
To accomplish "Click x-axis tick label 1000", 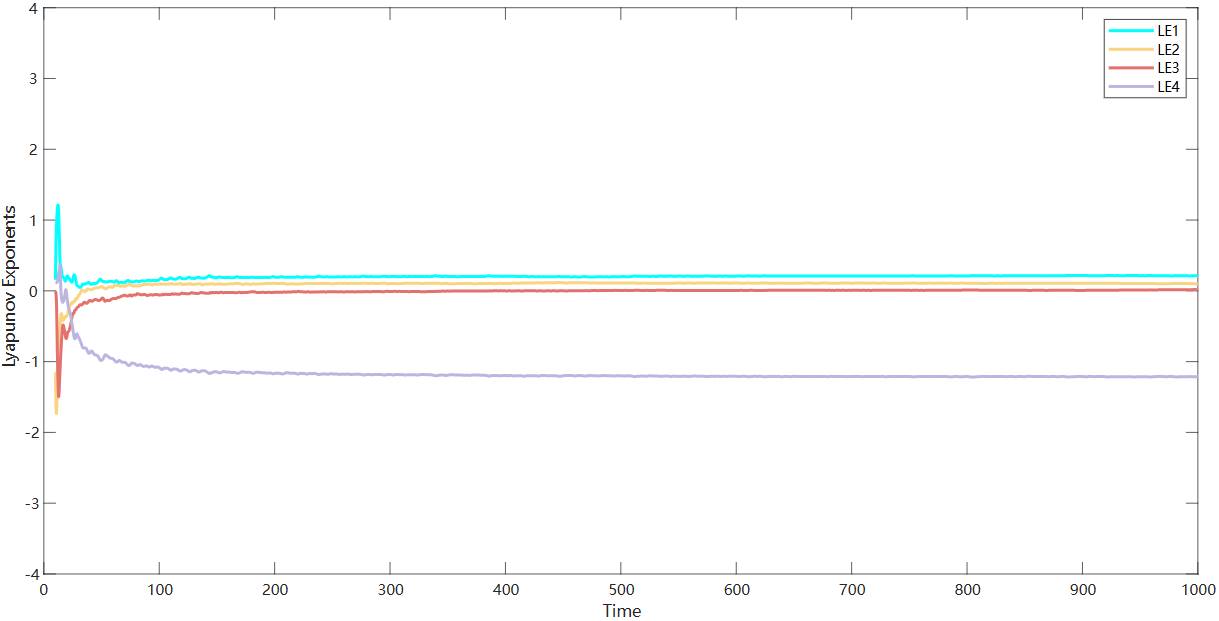I will pyautogui.click(x=1197, y=590).
